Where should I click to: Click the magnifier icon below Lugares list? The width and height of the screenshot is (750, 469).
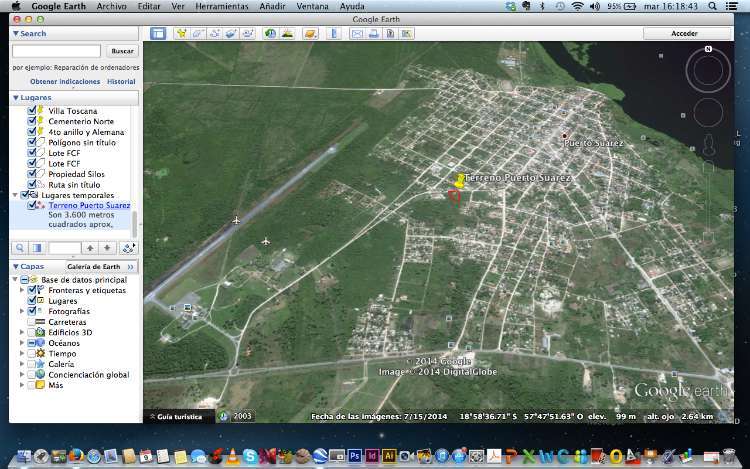click(x=20, y=247)
